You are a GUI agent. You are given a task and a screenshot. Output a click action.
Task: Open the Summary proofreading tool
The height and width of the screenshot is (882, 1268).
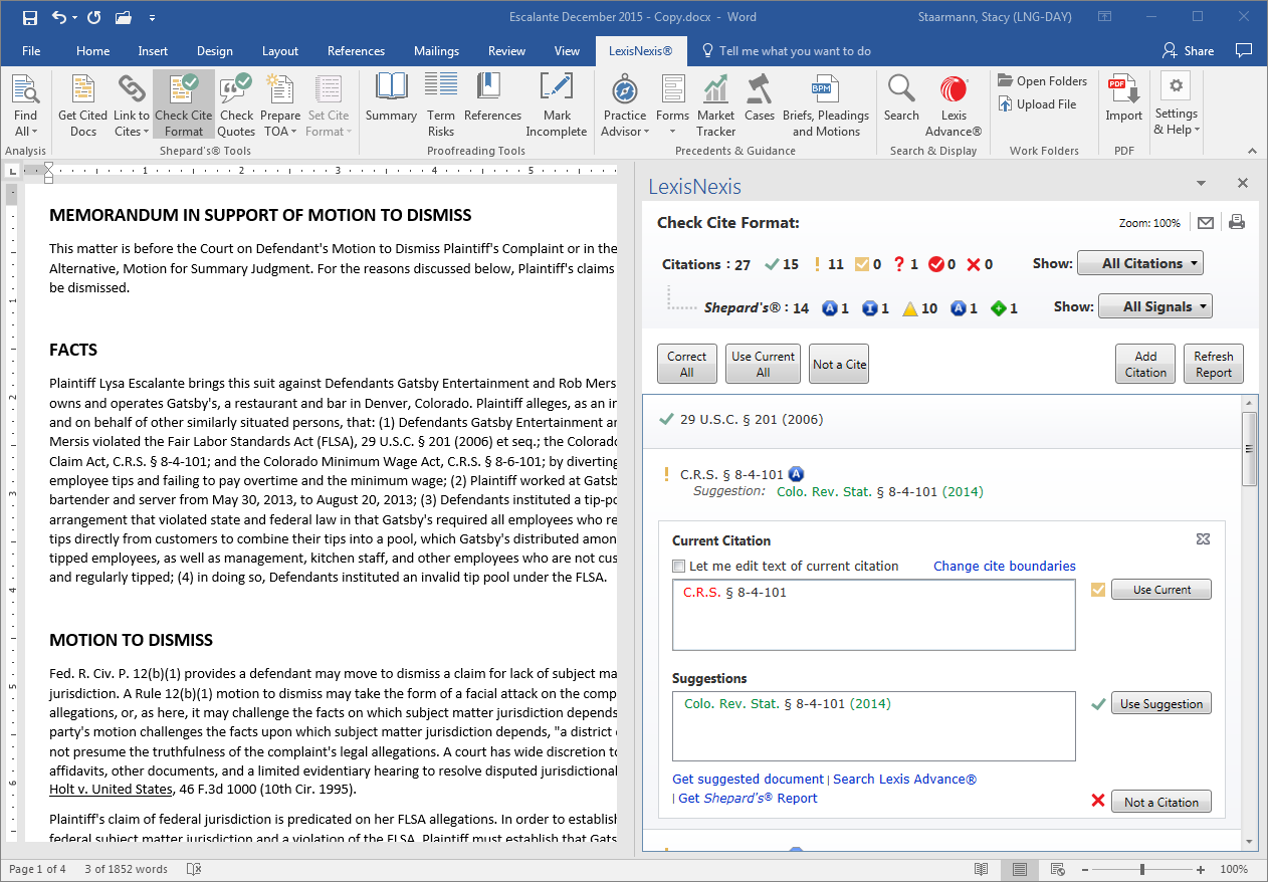click(x=391, y=98)
